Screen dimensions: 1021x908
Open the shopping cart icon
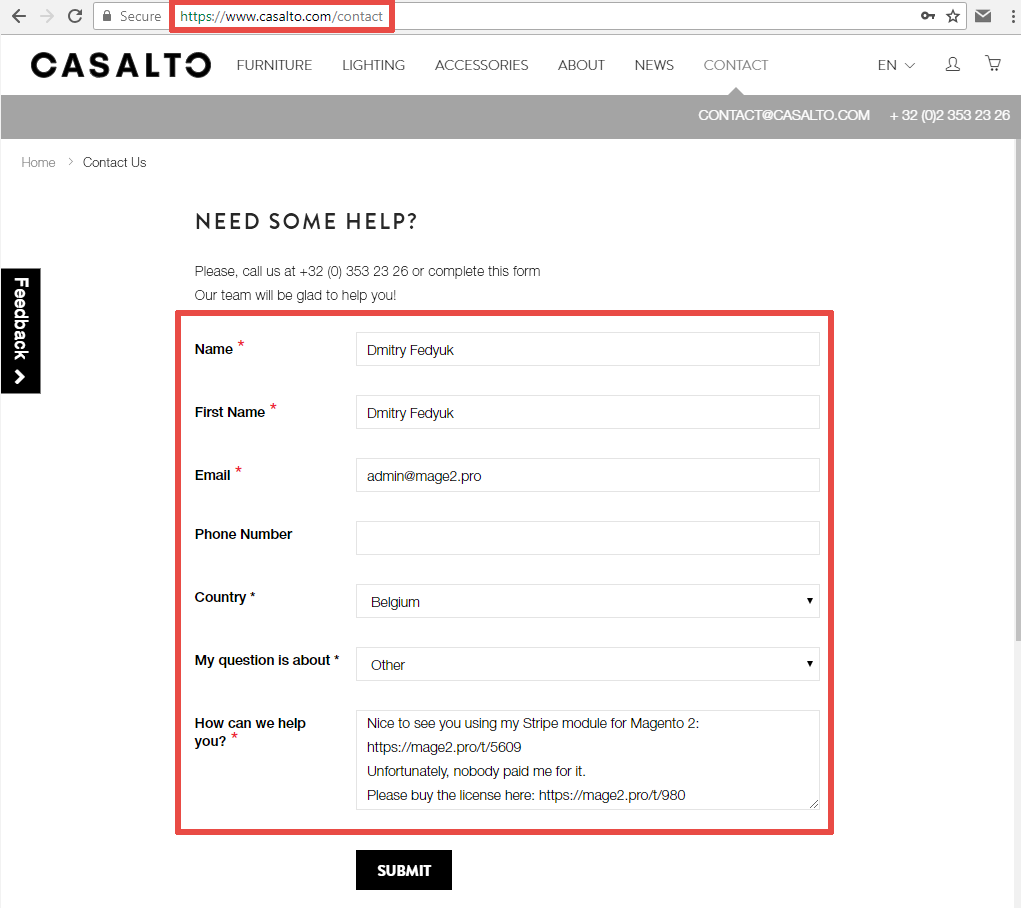[x=993, y=63]
